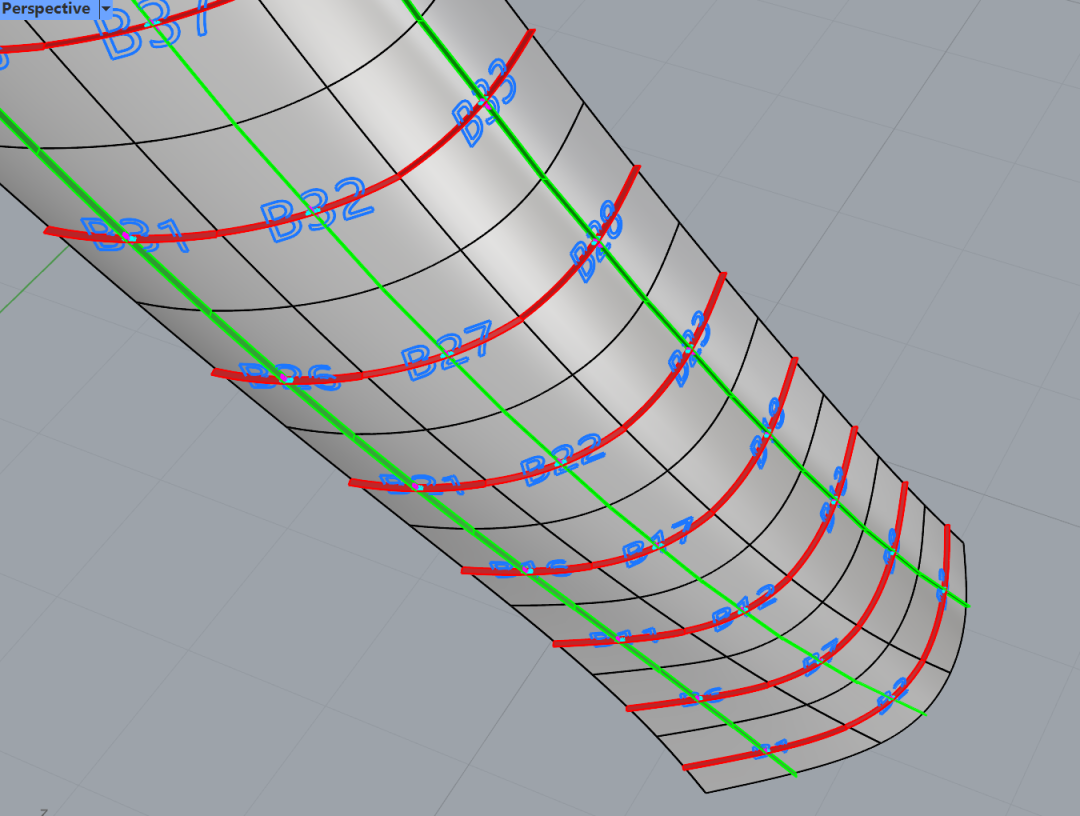Select the B2 text label

(892, 698)
